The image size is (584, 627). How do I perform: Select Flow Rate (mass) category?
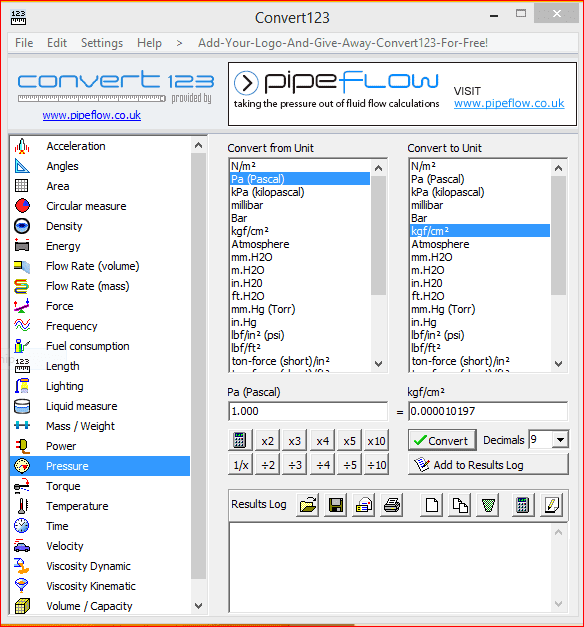pyautogui.click(x=100, y=286)
